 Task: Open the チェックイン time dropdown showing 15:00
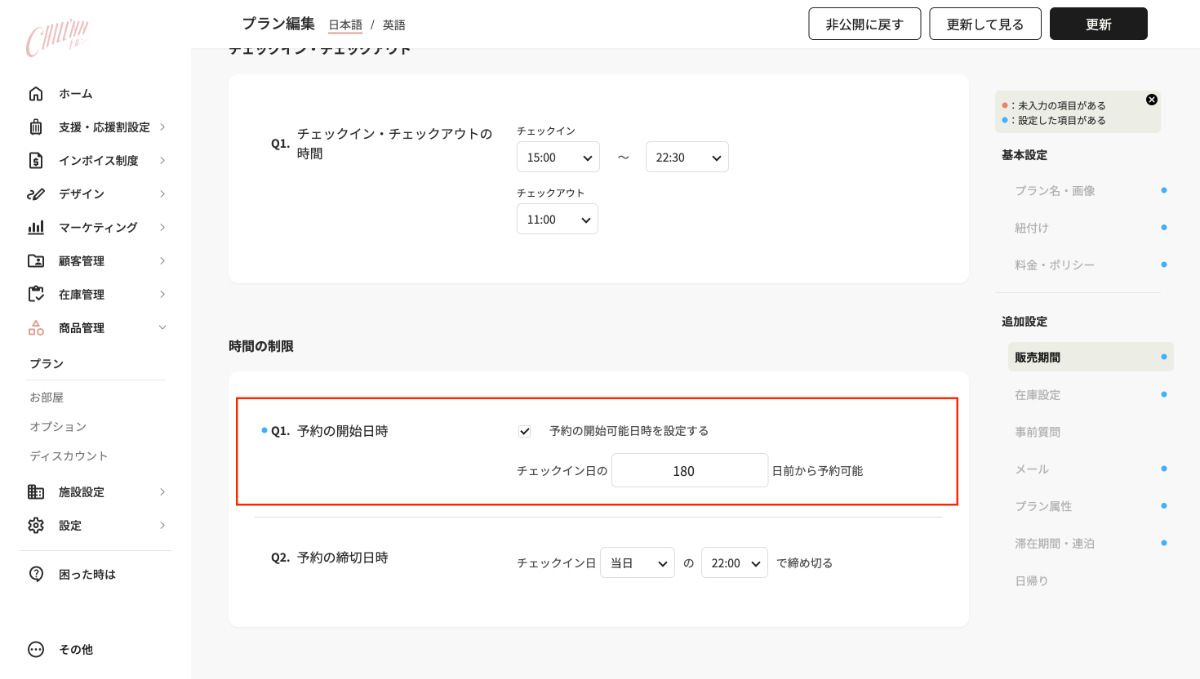point(558,156)
